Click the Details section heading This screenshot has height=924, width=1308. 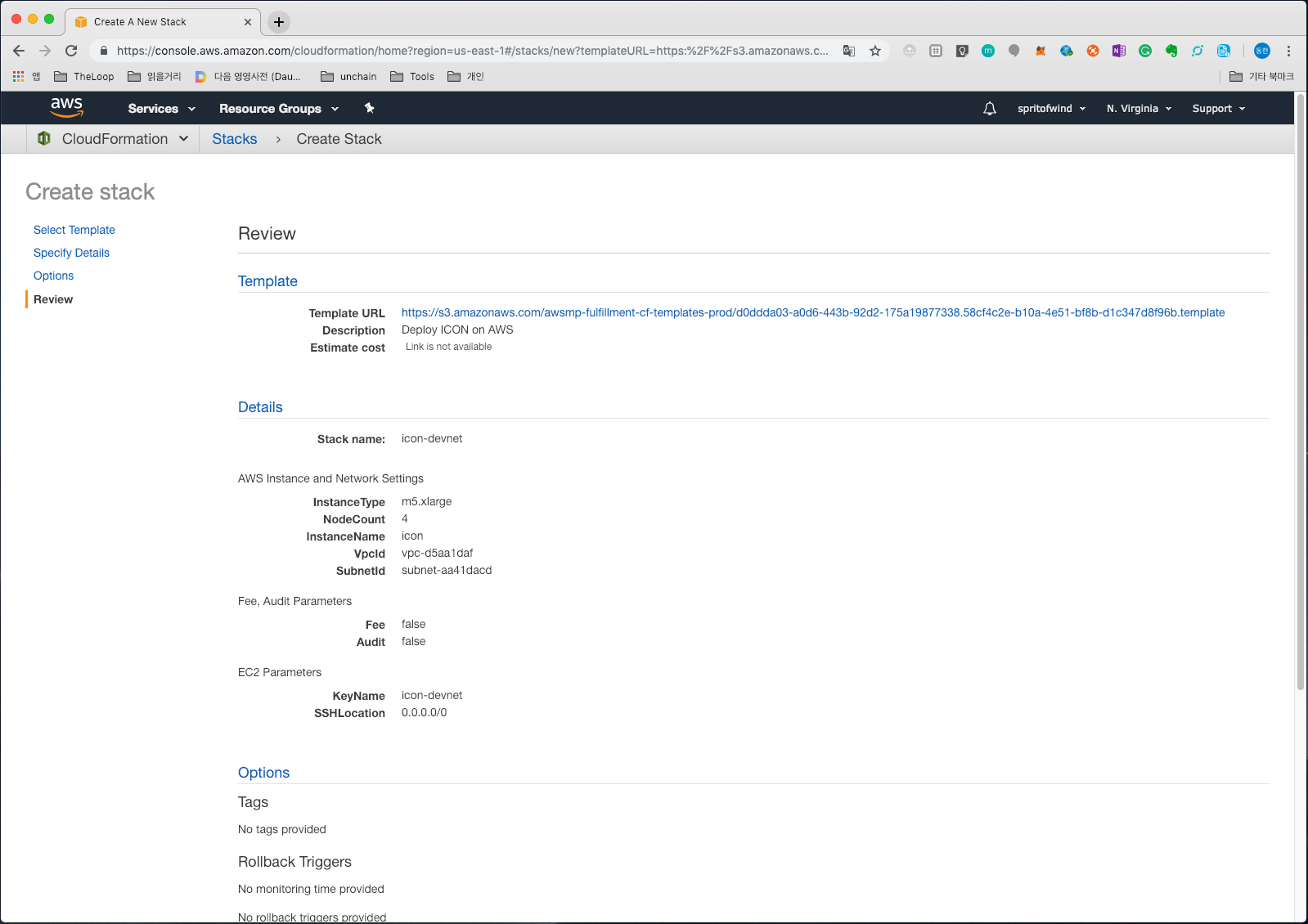260,407
